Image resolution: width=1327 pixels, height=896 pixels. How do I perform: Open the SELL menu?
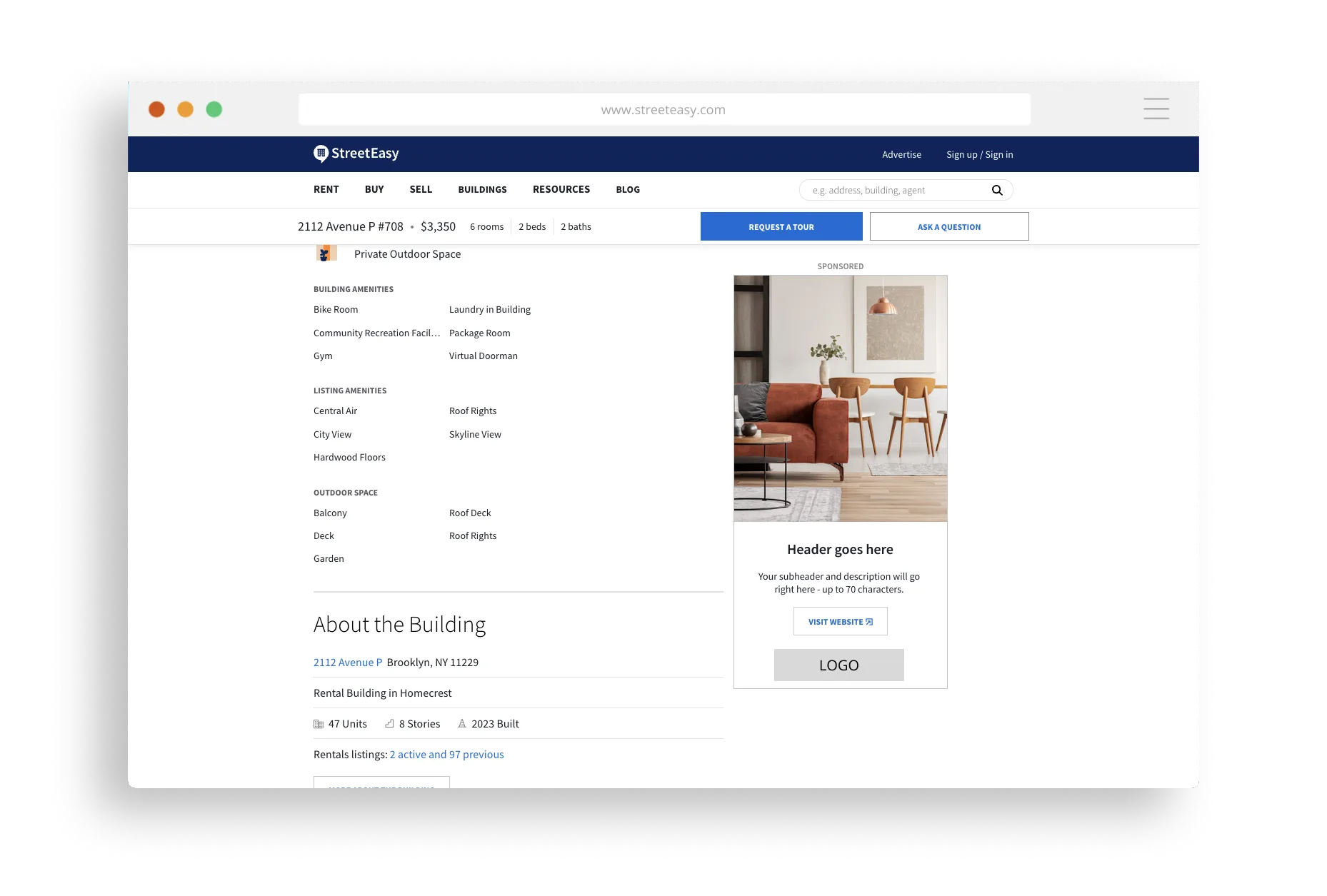421,189
